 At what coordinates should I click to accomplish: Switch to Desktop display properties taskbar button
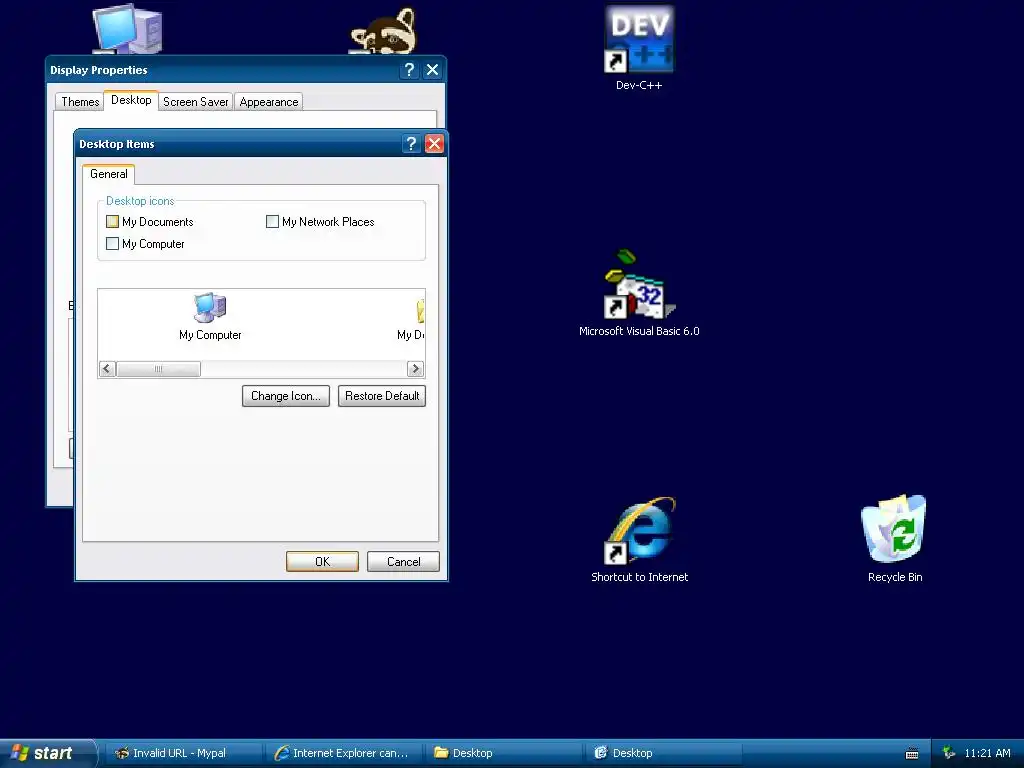[x=662, y=754]
